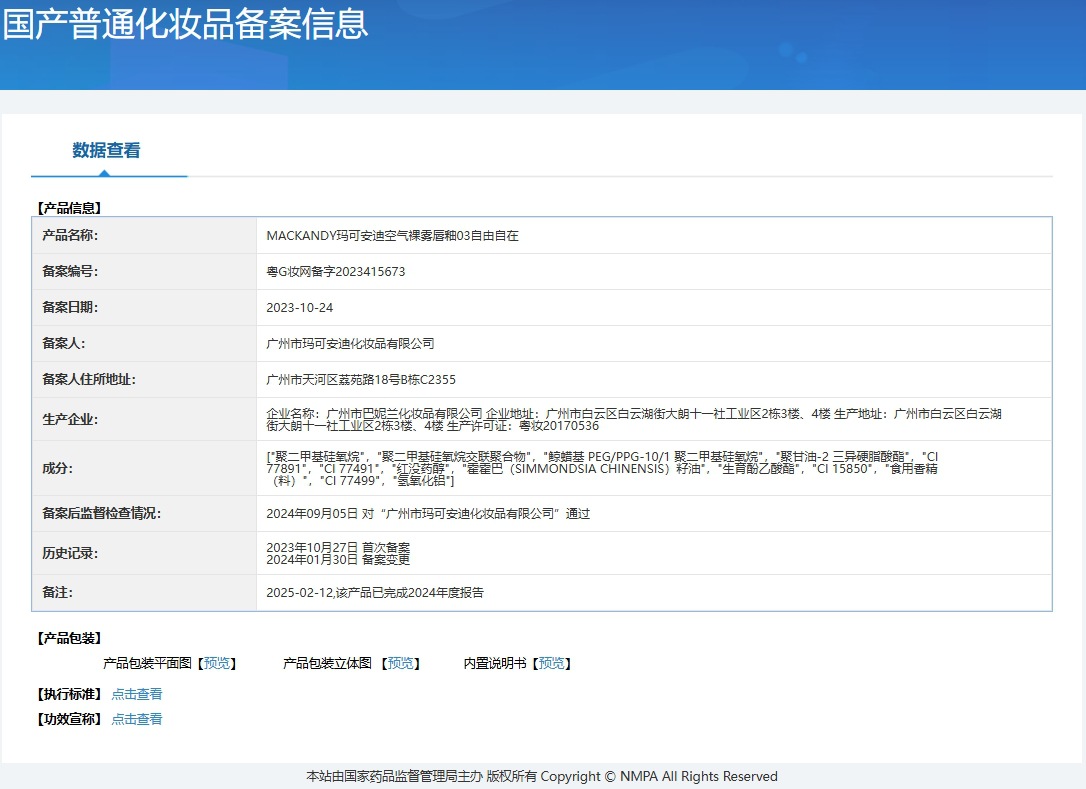1086x789 pixels.
Task: Select the 数据查看 tab
Action: pos(107,150)
